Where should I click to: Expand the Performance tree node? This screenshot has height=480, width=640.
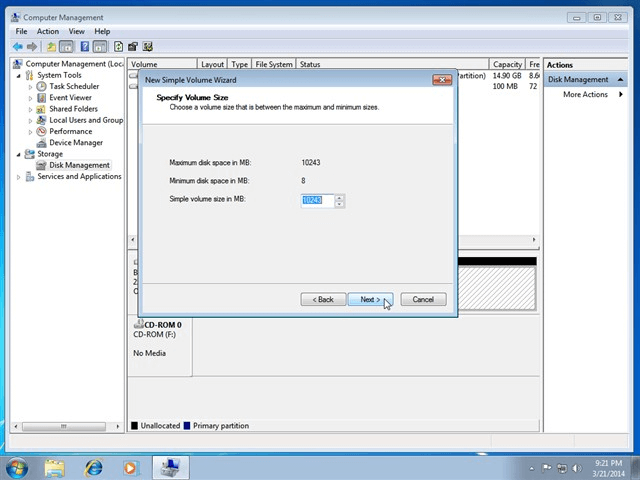(x=30, y=132)
